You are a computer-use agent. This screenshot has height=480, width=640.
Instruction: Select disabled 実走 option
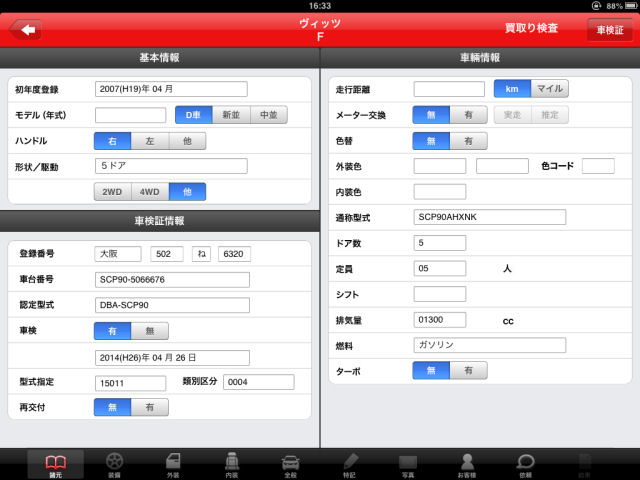(x=513, y=115)
